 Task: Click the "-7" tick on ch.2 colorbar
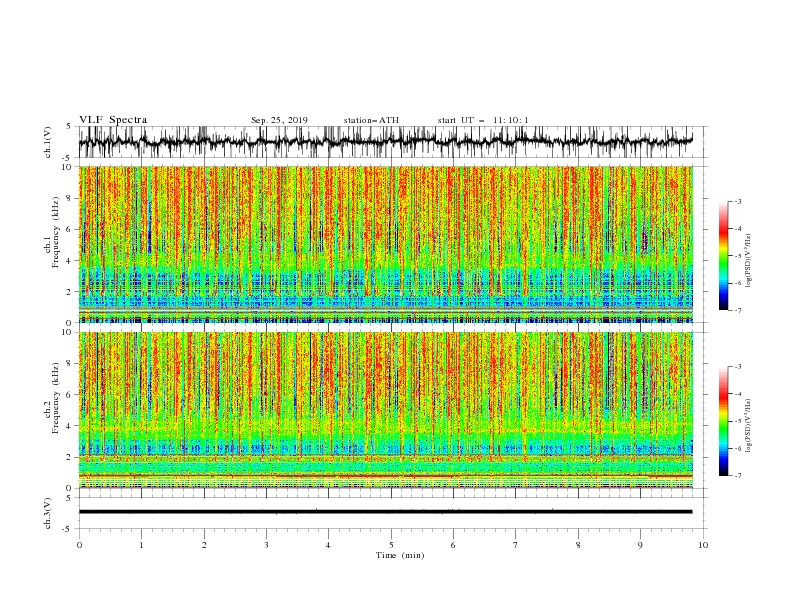[x=738, y=476]
